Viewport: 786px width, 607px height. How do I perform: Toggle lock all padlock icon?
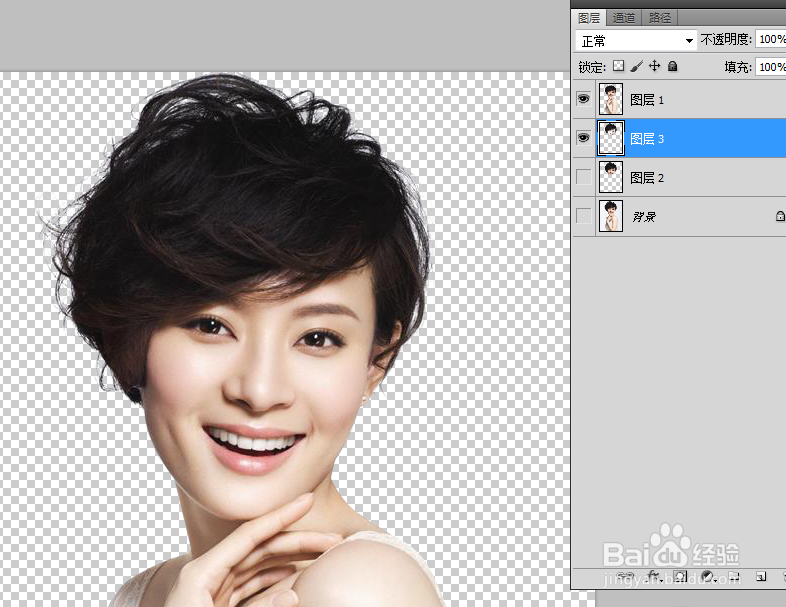(x=673, y=66)
